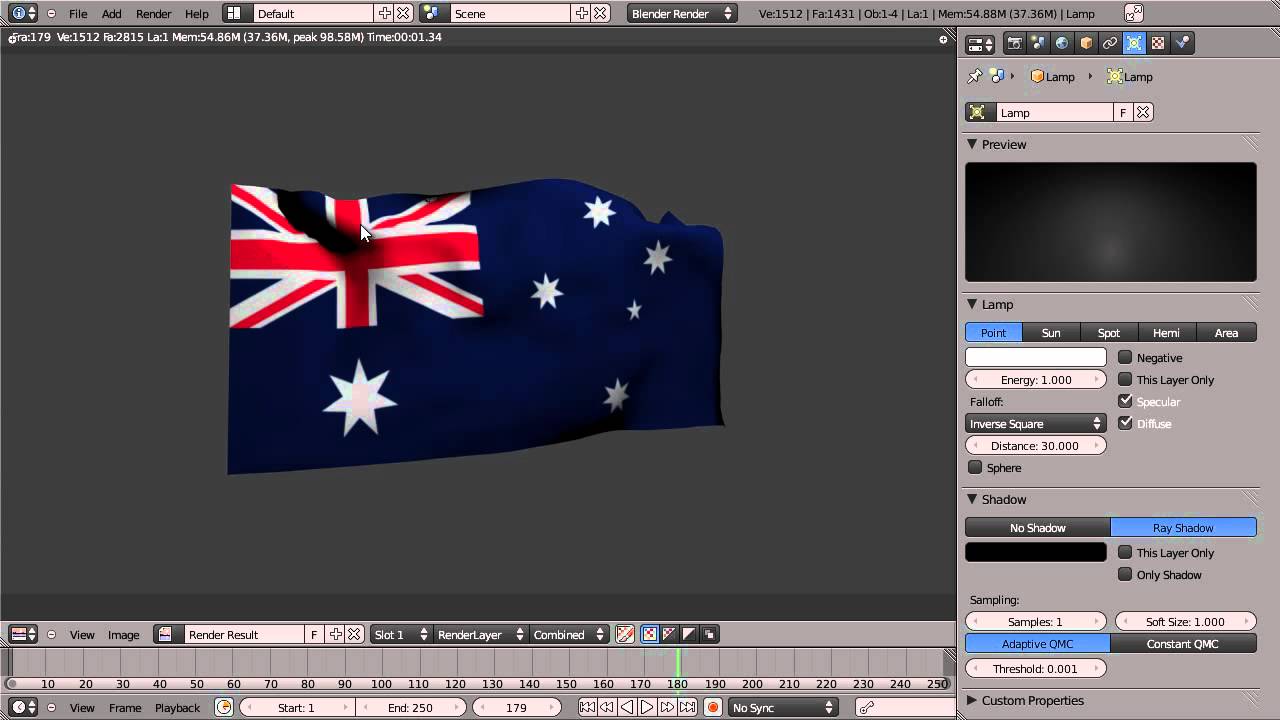Show alpha channel only icon

pyautogui.click(x=689, y=634)
